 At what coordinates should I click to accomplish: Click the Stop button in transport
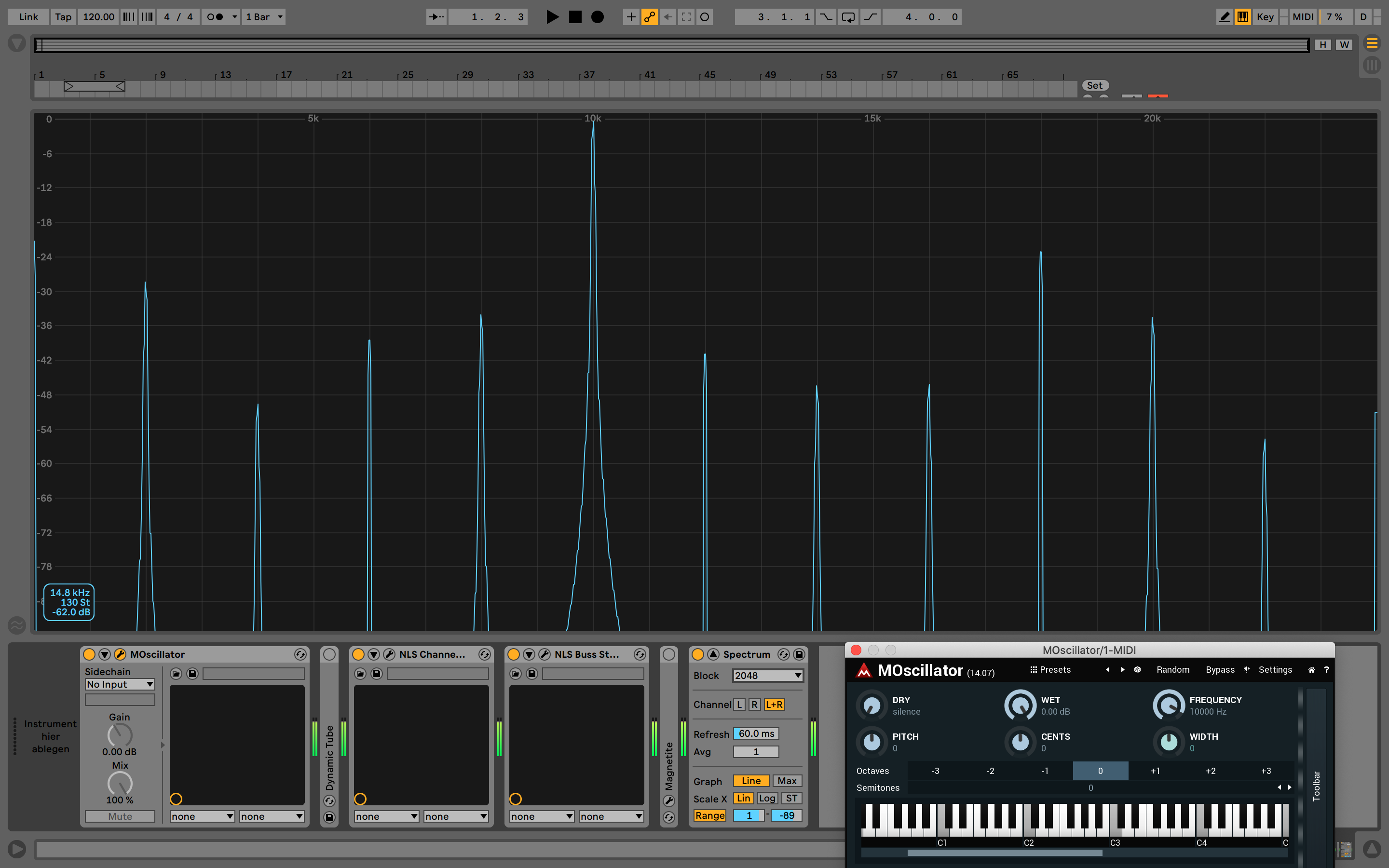click(575, 17)
